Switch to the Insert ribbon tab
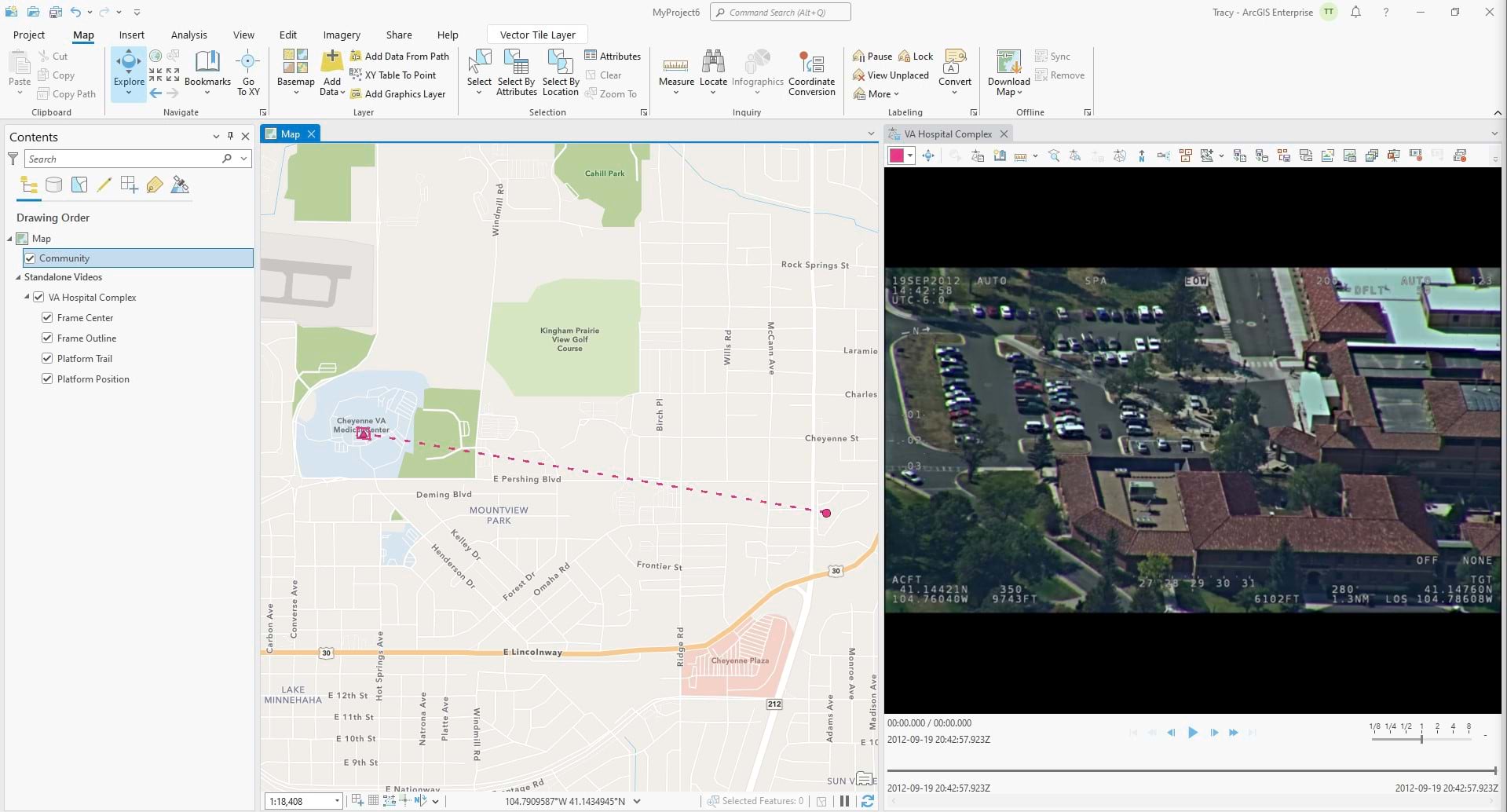 (x=132, y=35)
